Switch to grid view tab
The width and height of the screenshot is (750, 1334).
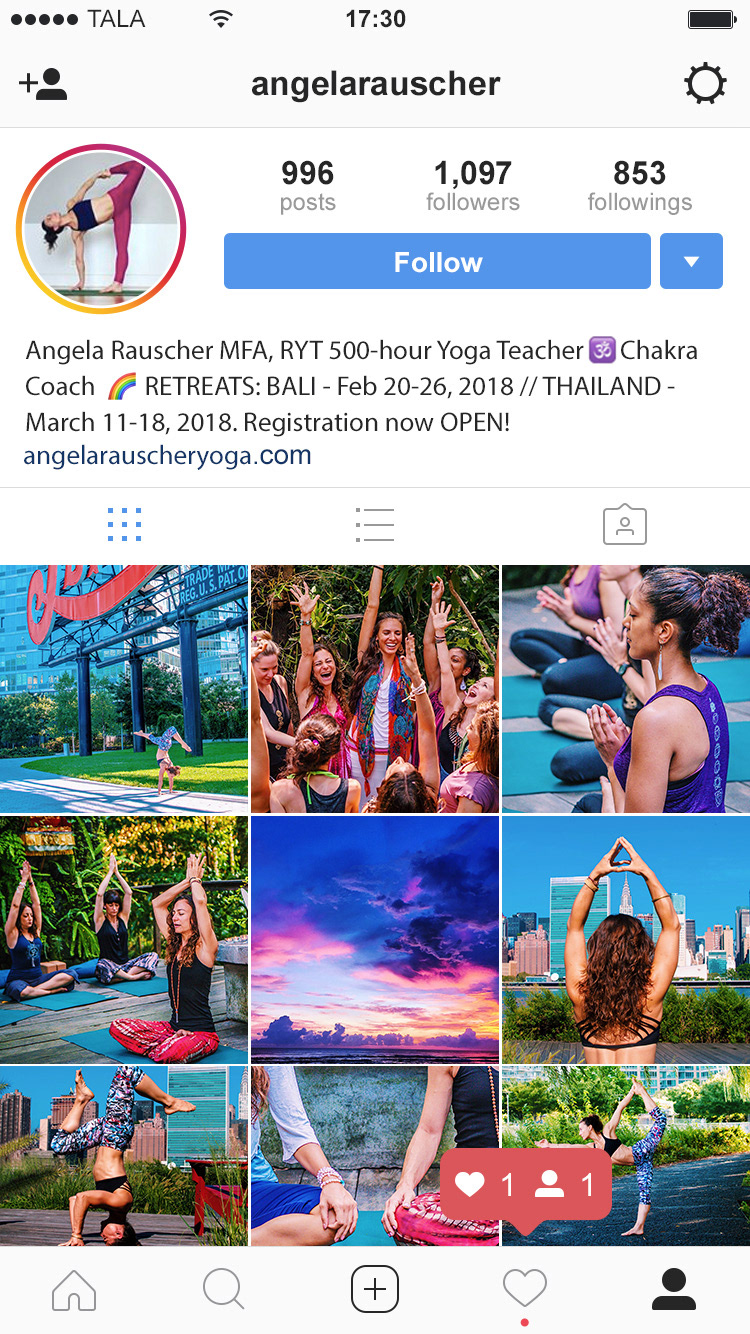(x=124, y=524)
